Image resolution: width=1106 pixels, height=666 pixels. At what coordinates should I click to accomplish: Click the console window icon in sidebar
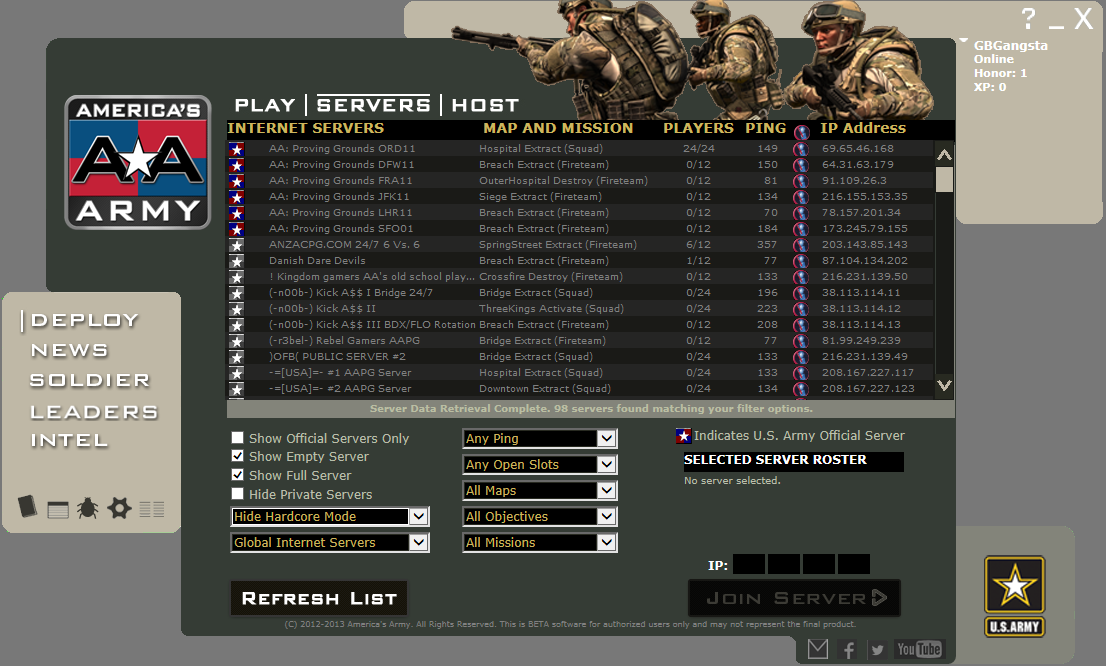(58, 509)
